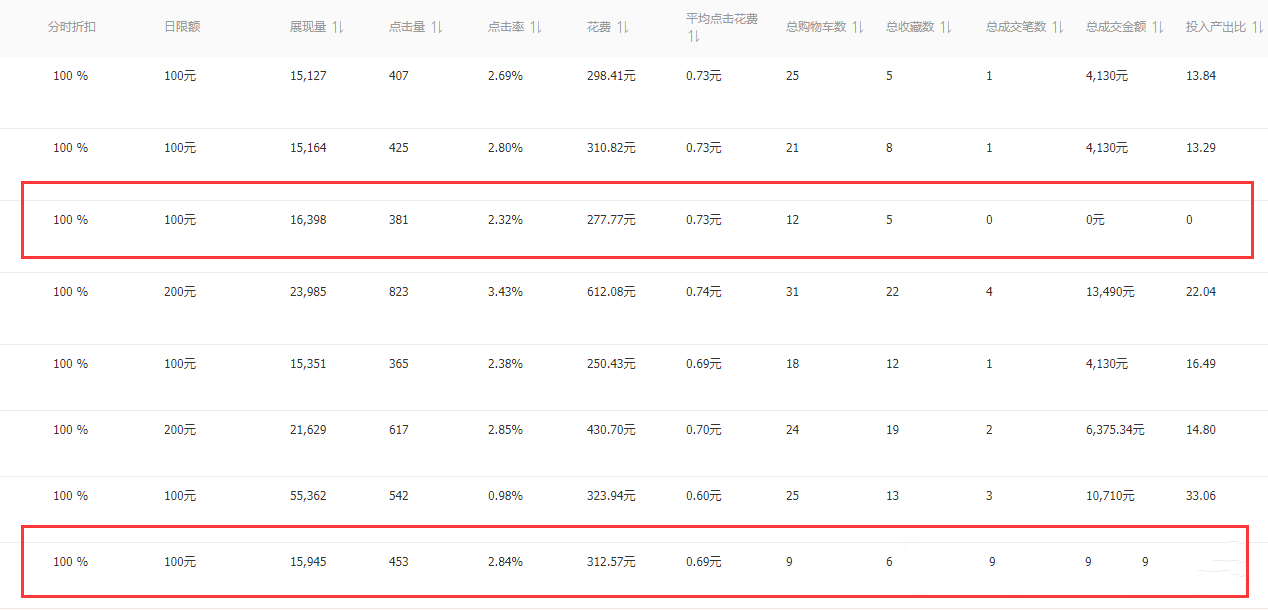
Task: Sort by 投入产出比 using its sort icon
Action: (x=1257, y=27)
